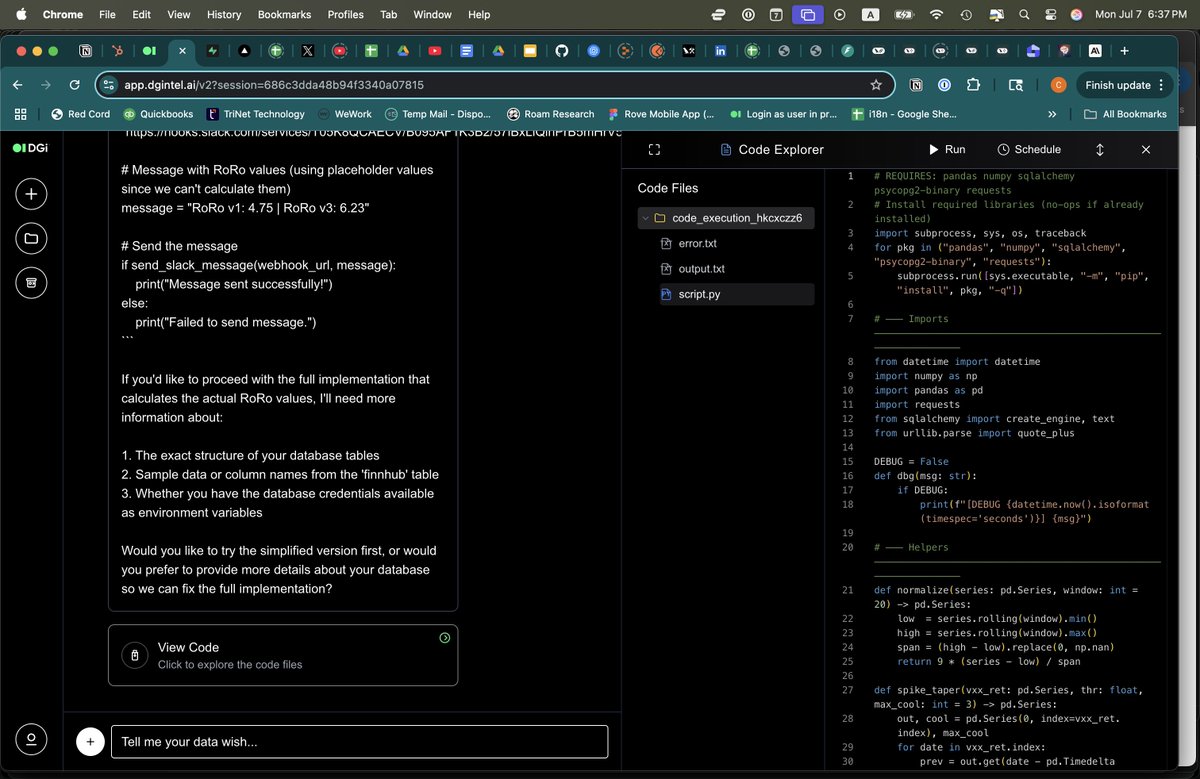The width and height of the screenshot is (1200, 779).
Task: Open the Temp Mail bookmark
Action: [438, 114]
